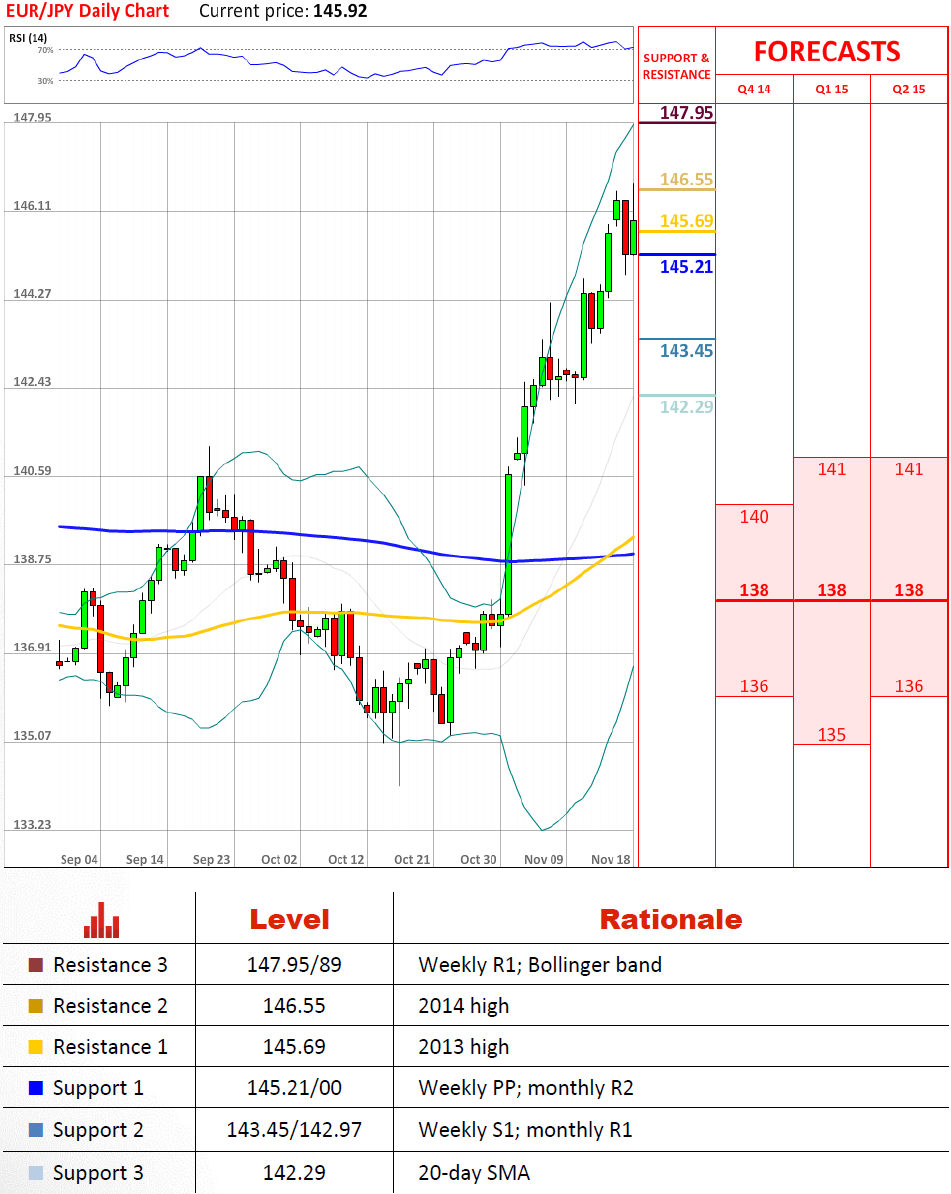Click the 145.21 support level label
Screen dimensions: 951x1194
(686, 267)
